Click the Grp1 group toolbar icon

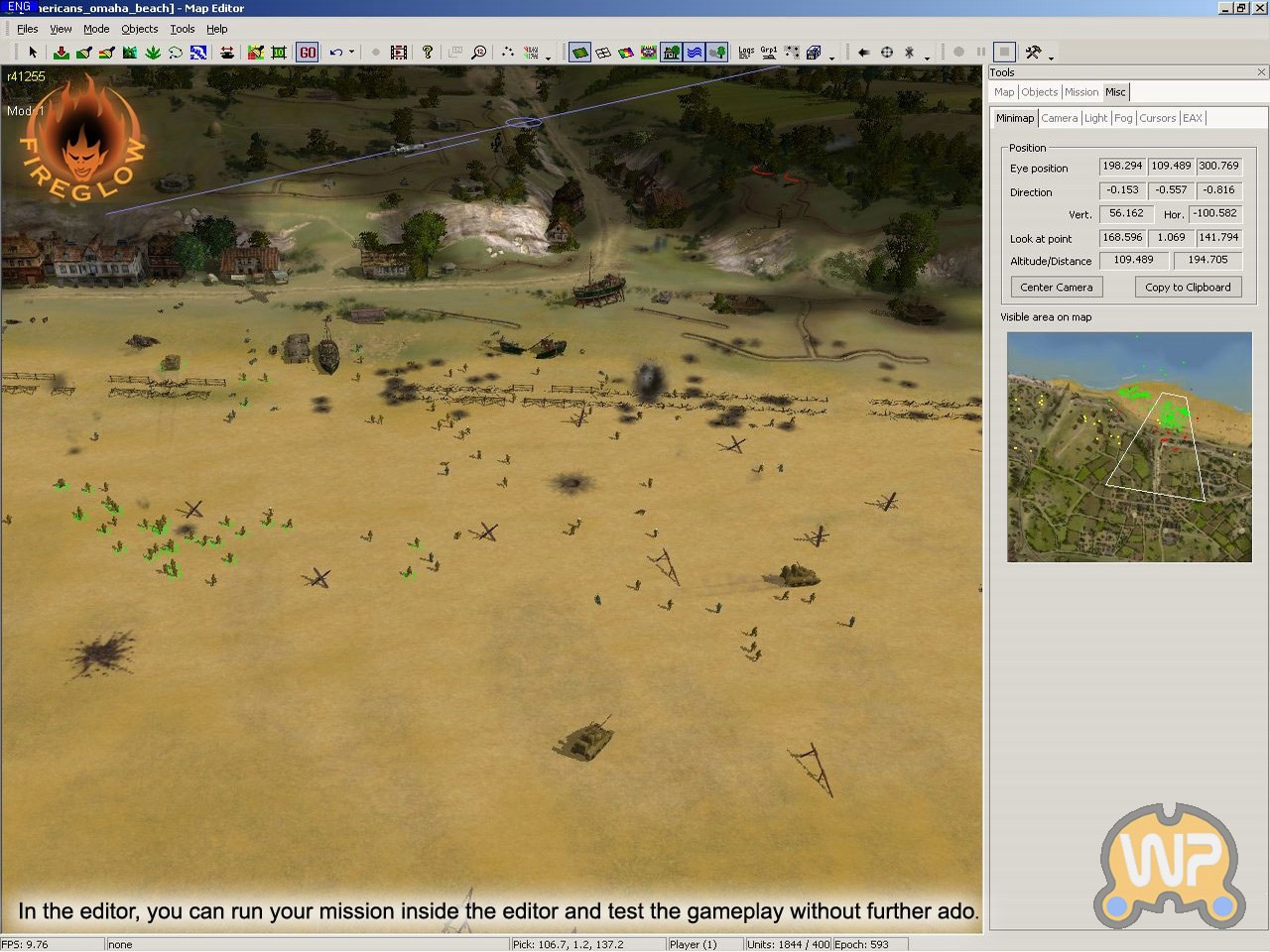pos(769,53)
